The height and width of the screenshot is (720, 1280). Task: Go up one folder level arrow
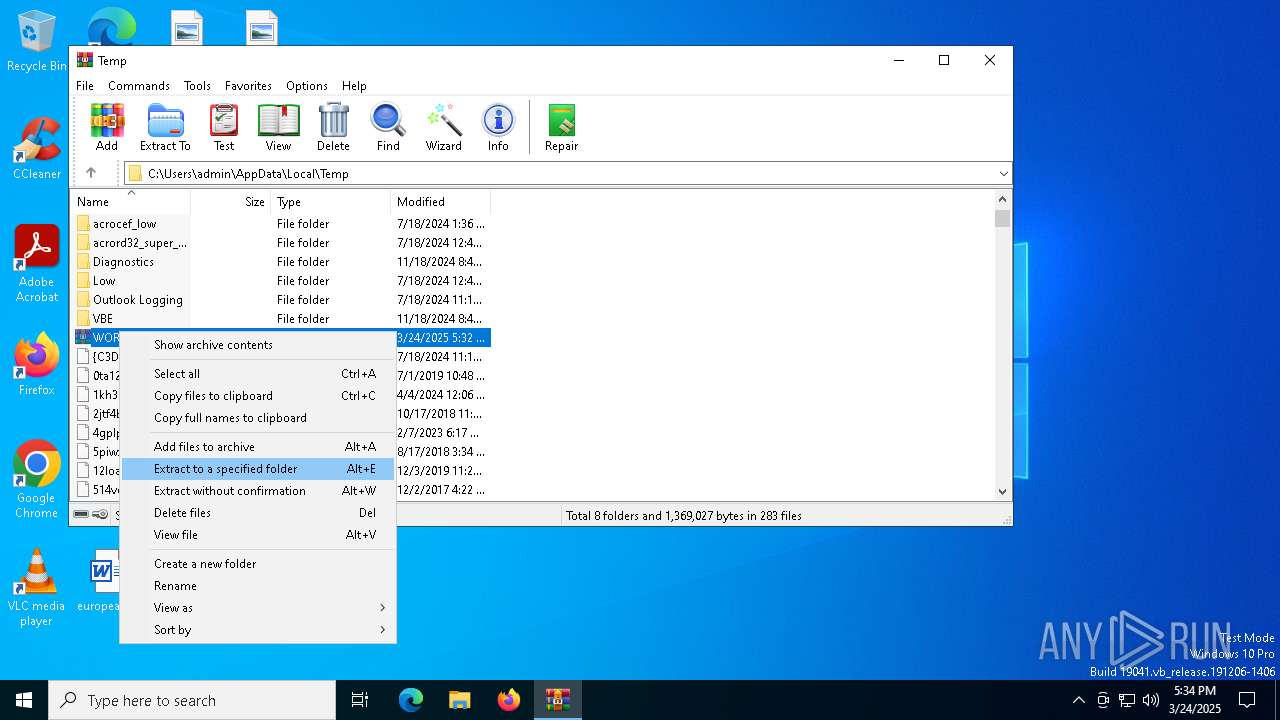(x=91, y=173)
